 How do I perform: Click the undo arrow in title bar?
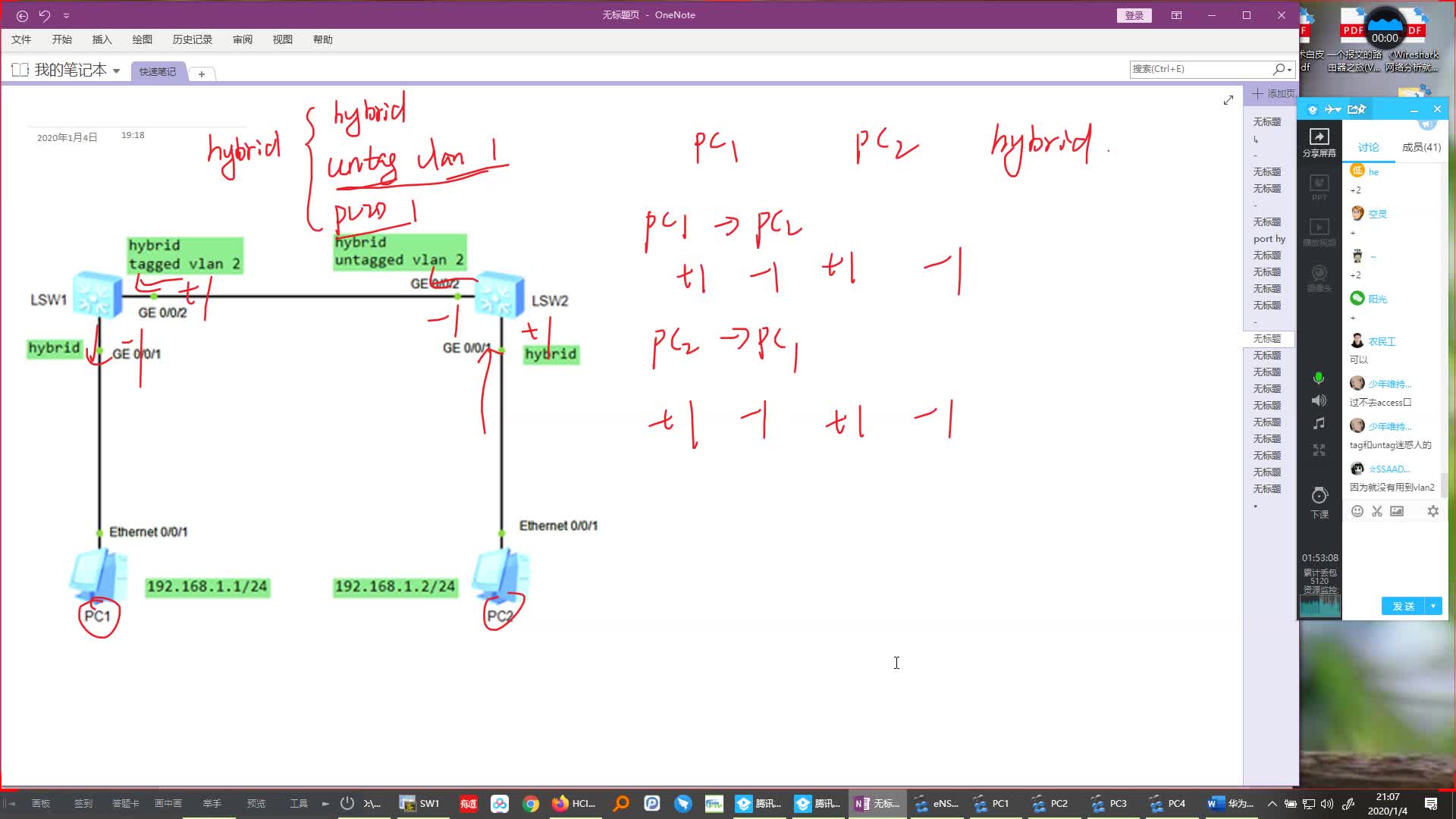pos(45,15)
